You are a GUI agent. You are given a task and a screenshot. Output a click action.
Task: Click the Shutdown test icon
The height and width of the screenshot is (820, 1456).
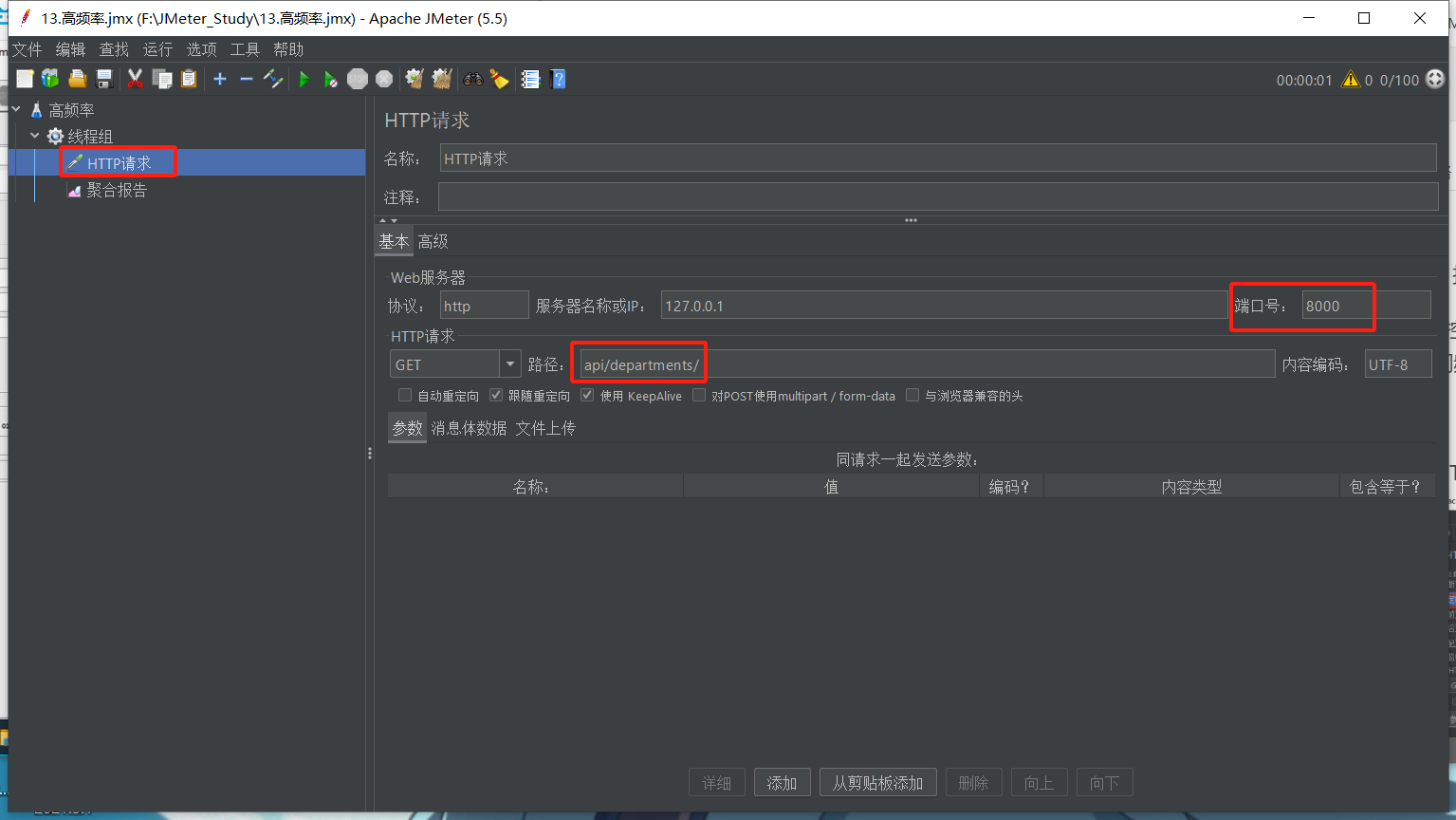(384, 79)
